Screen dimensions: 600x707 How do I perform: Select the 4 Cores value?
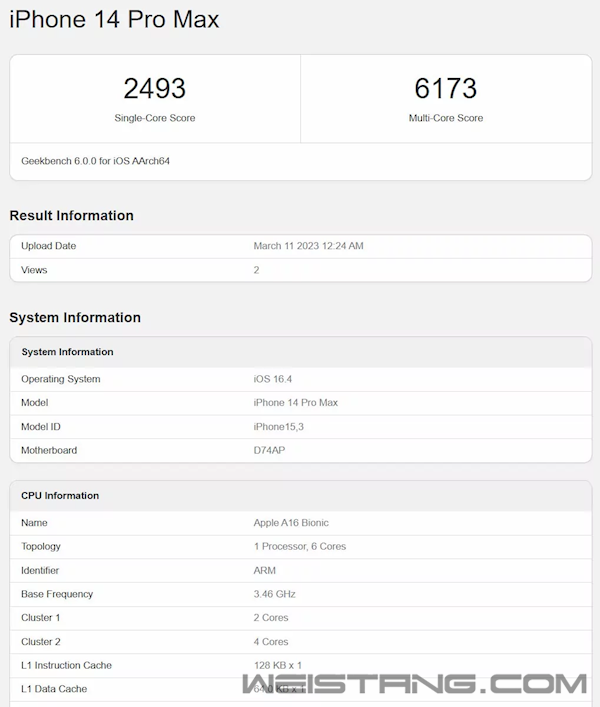(271, 642)
